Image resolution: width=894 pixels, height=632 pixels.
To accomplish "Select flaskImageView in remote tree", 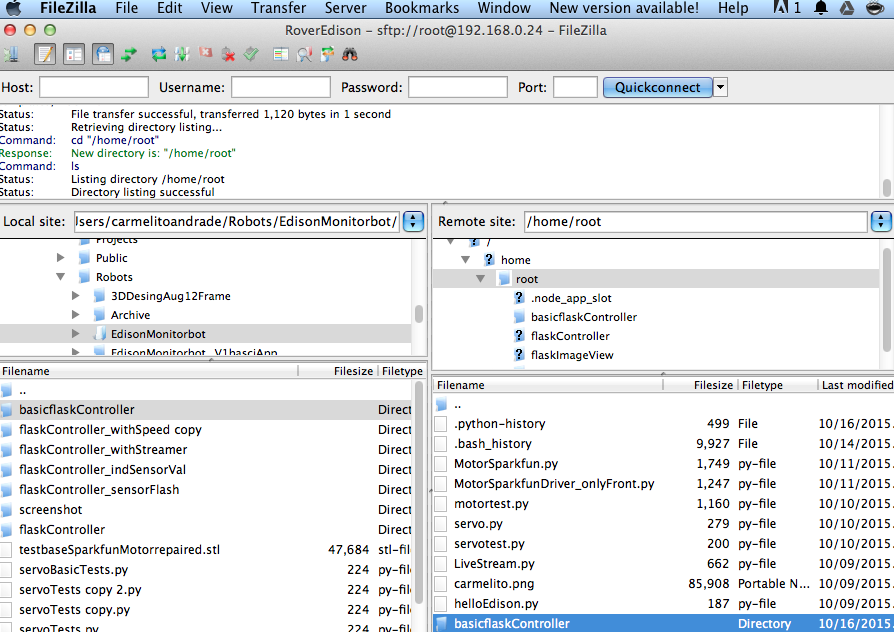I will click(572, 355).
